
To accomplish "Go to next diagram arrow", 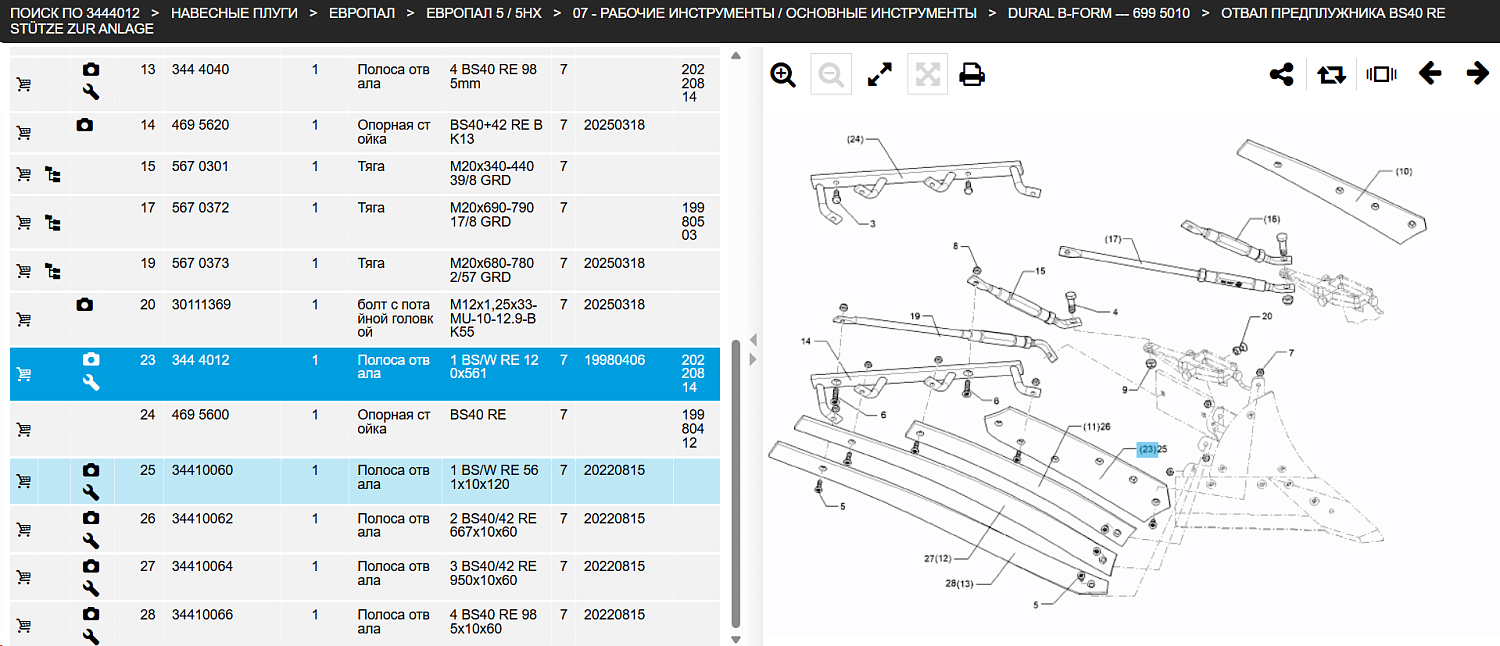I will (1478, 74).
